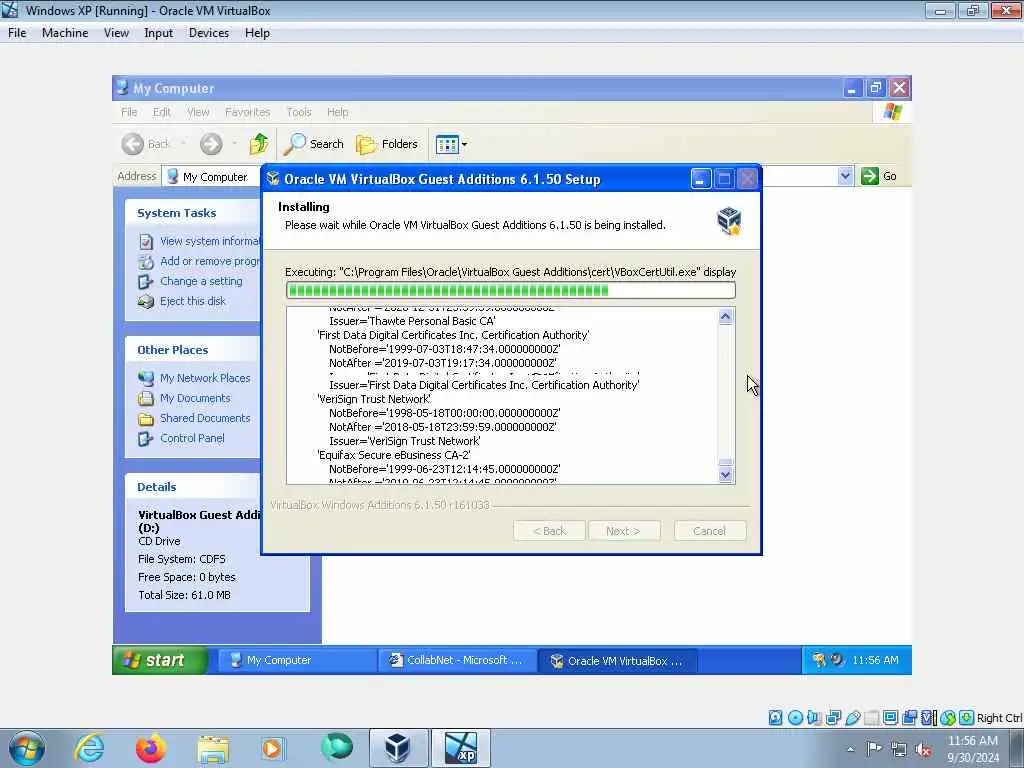Open the Input menu
The height and width of the screenshot is (768, 1024).
click(158, 33)
